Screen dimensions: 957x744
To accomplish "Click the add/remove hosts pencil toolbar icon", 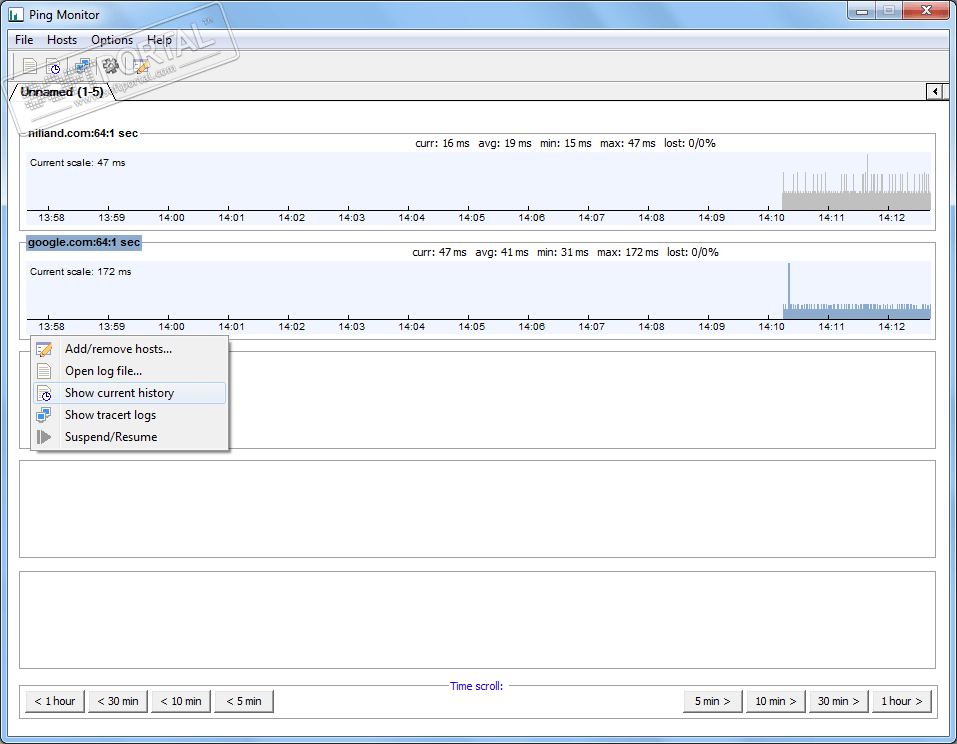I will (141, 65).
